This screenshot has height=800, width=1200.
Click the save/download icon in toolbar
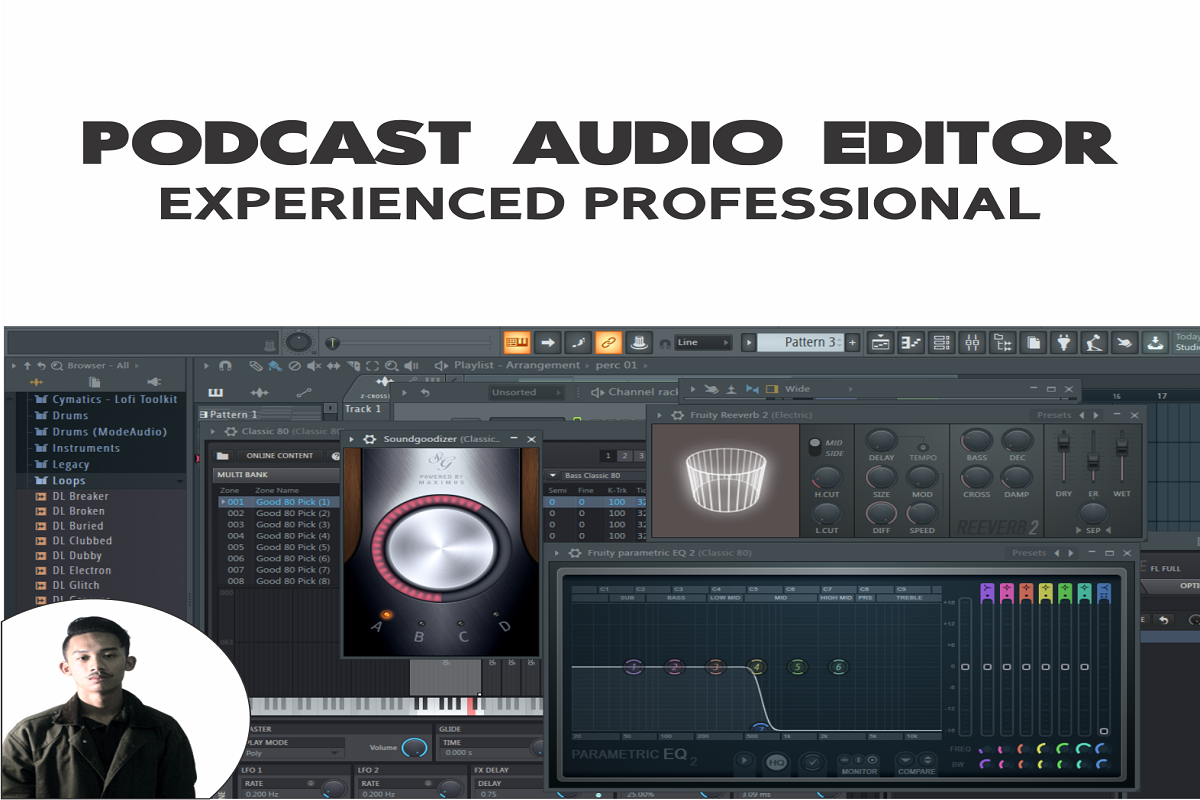pos(1156,343)
